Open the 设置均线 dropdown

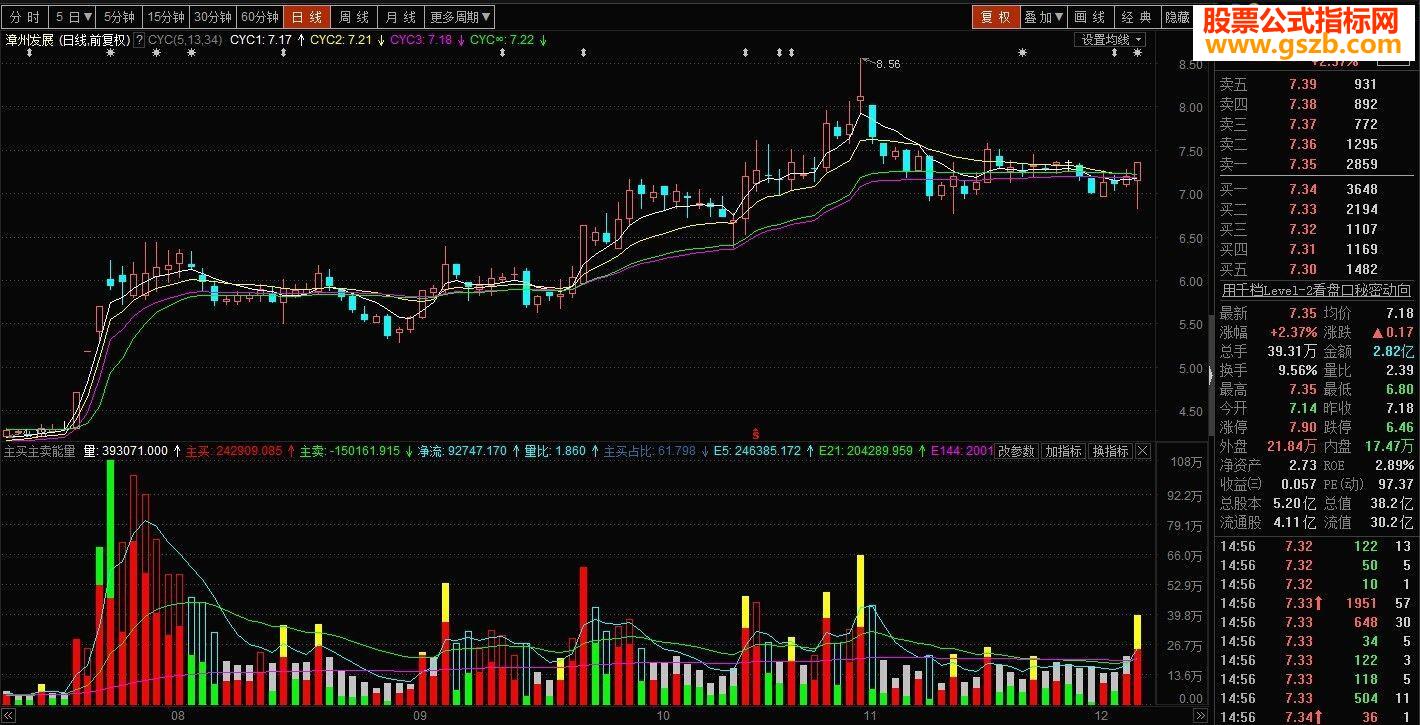(x=1111, y=40)
